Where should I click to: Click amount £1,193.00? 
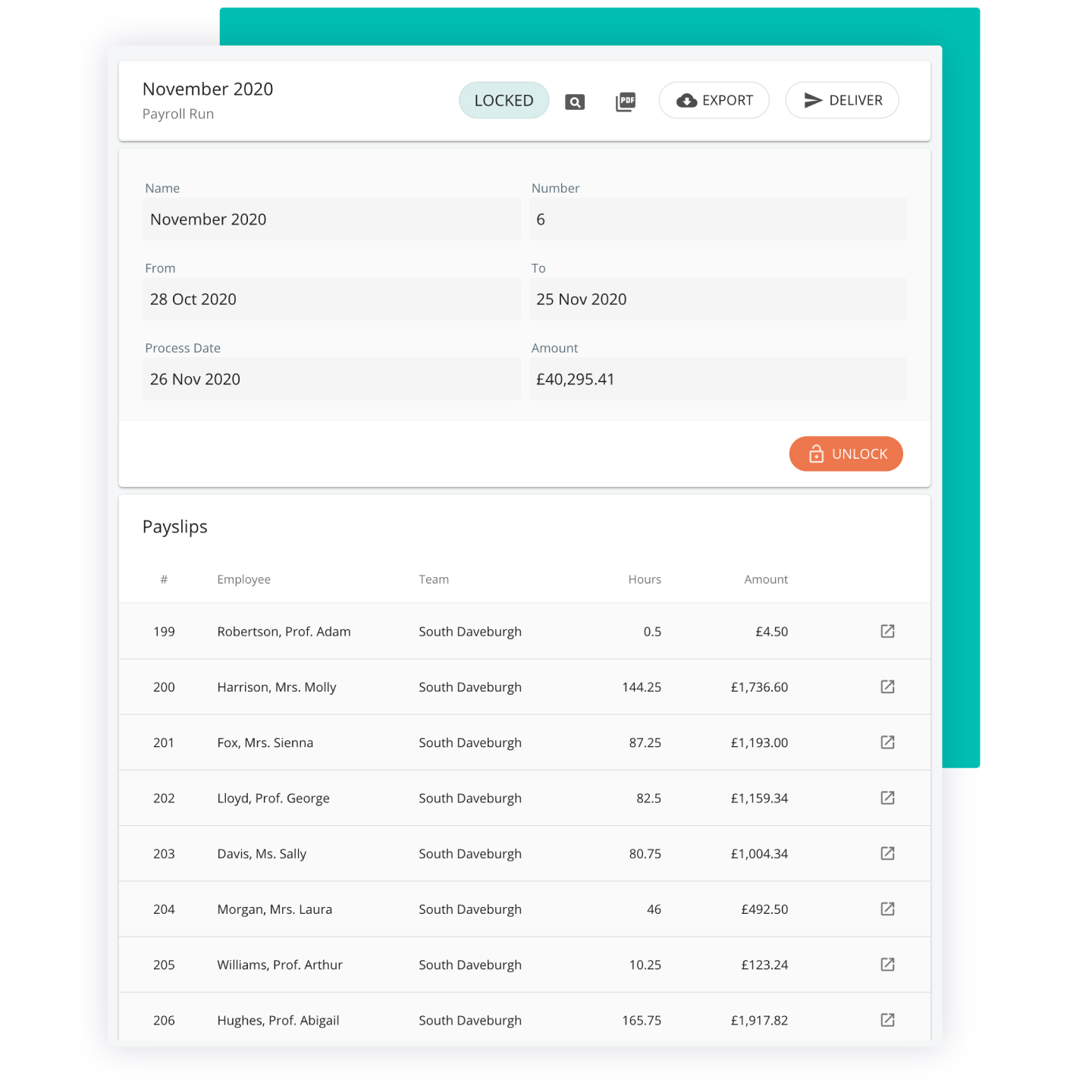(x=759, y=742)
